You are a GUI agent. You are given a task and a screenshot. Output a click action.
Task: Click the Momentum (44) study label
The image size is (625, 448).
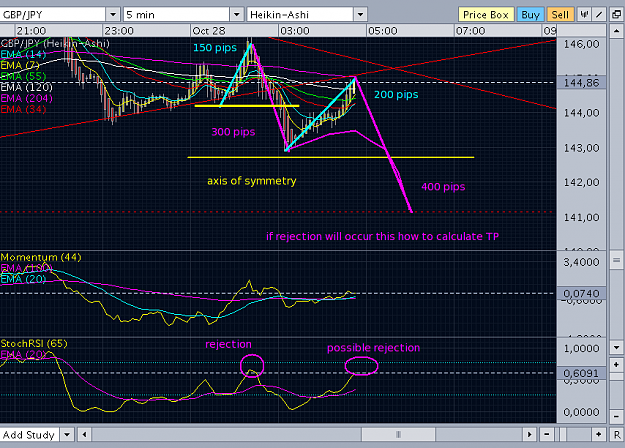pos(41,257)
